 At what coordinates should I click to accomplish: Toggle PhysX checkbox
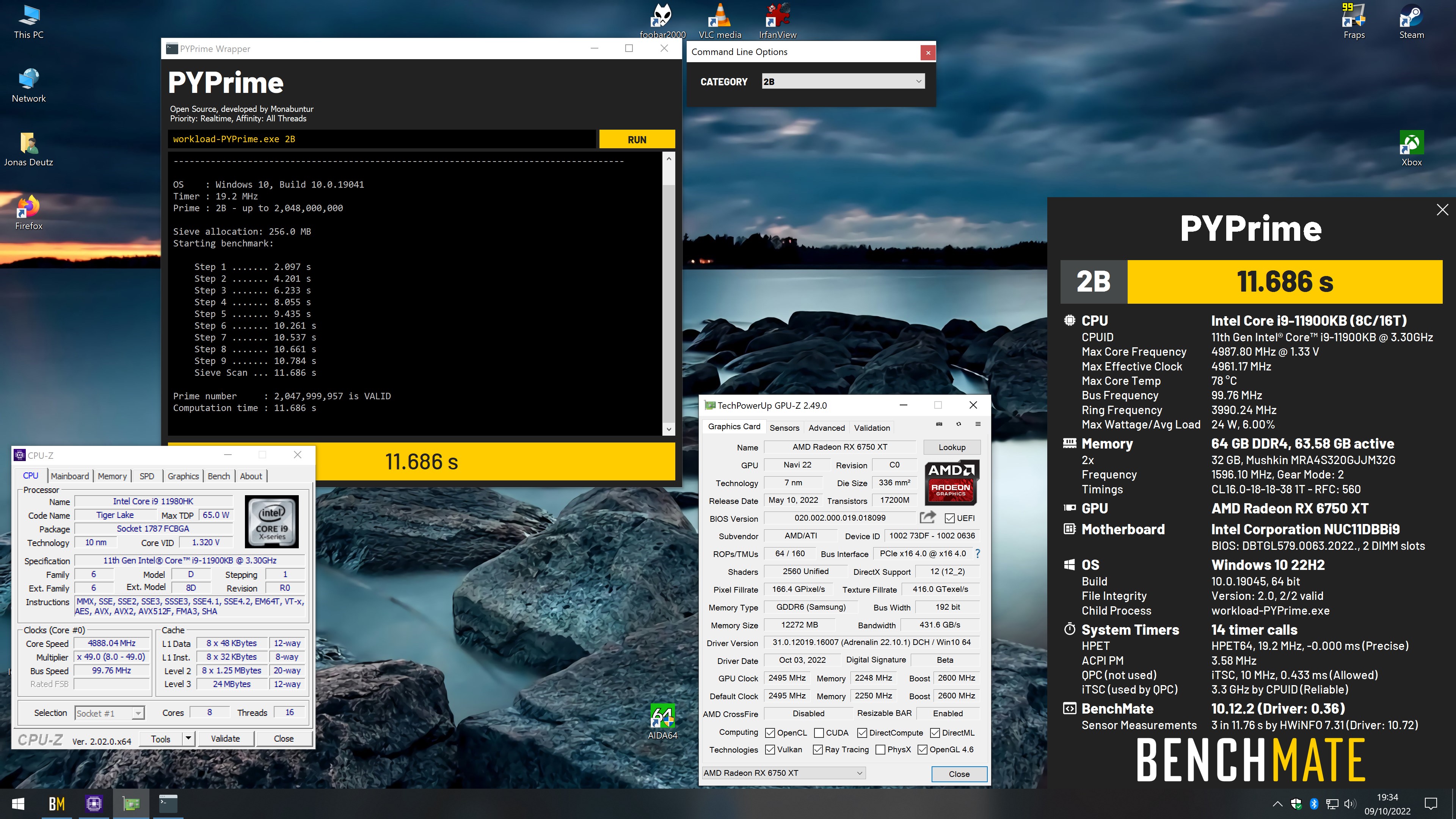[x=880, y=750]
